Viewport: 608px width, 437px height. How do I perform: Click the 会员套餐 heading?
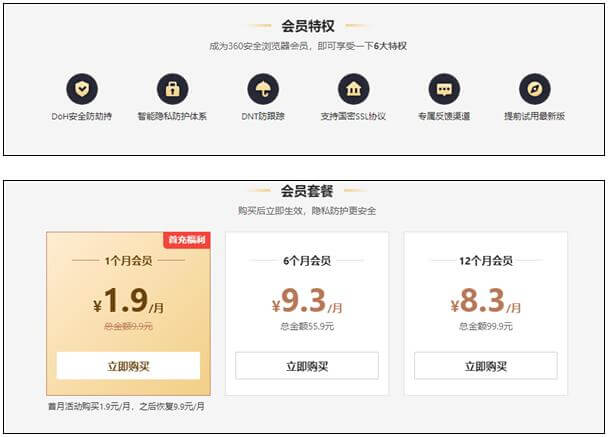coord(307,191)
